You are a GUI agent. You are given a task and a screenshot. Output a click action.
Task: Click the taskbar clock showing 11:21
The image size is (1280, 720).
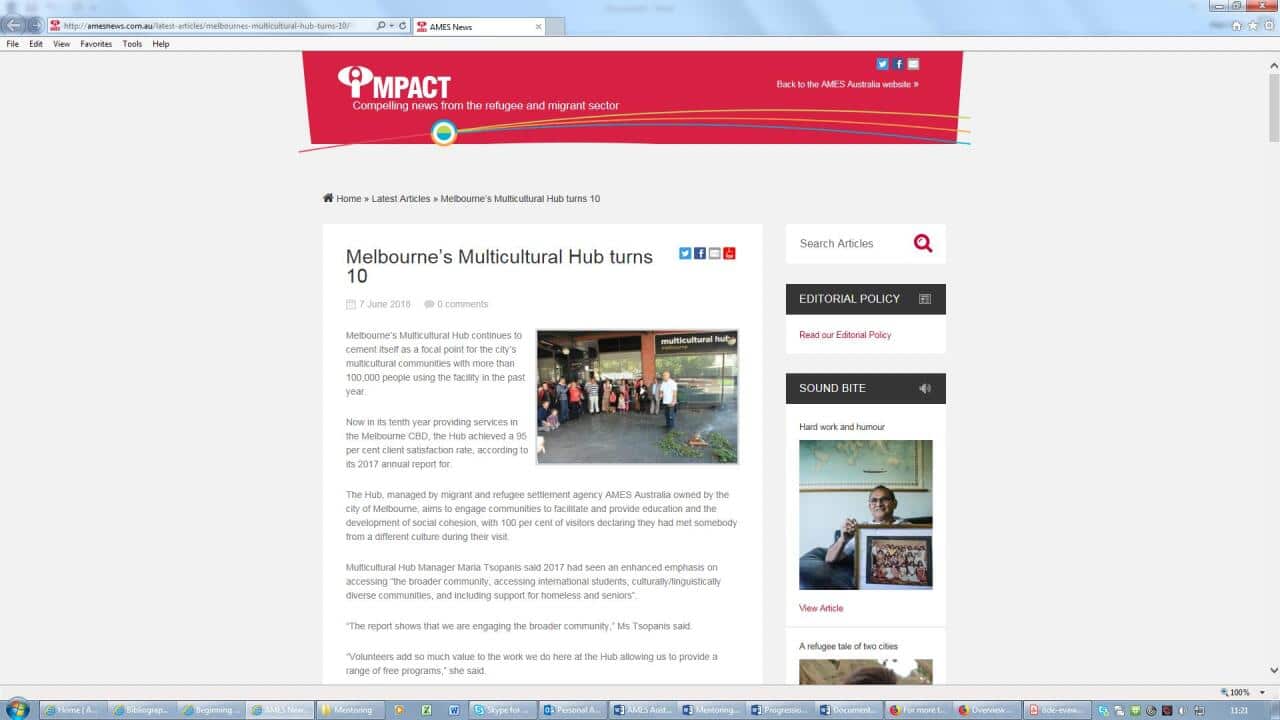1240,710
